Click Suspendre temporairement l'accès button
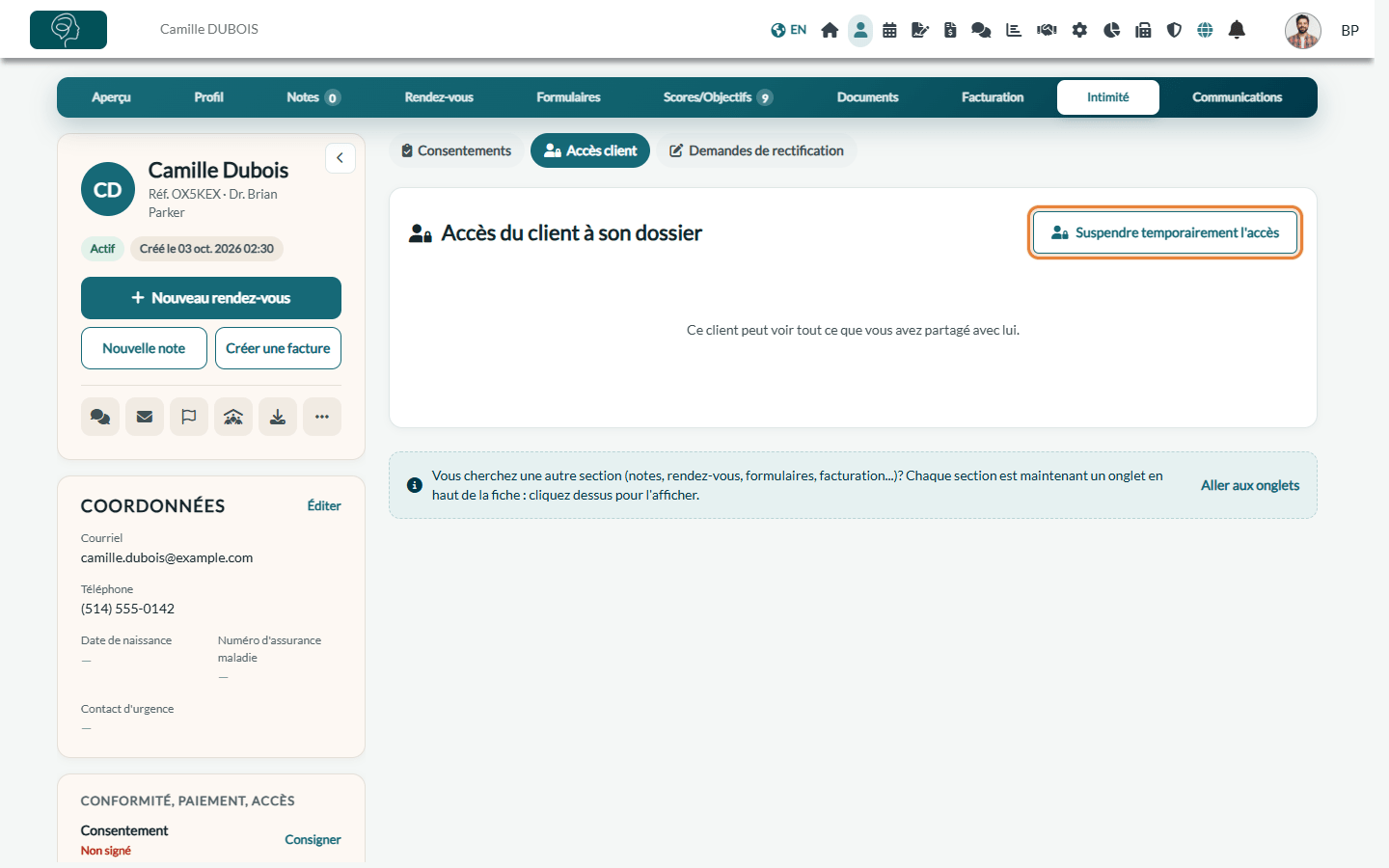Screen dimensions: 1389x868 pos(1165,232)
